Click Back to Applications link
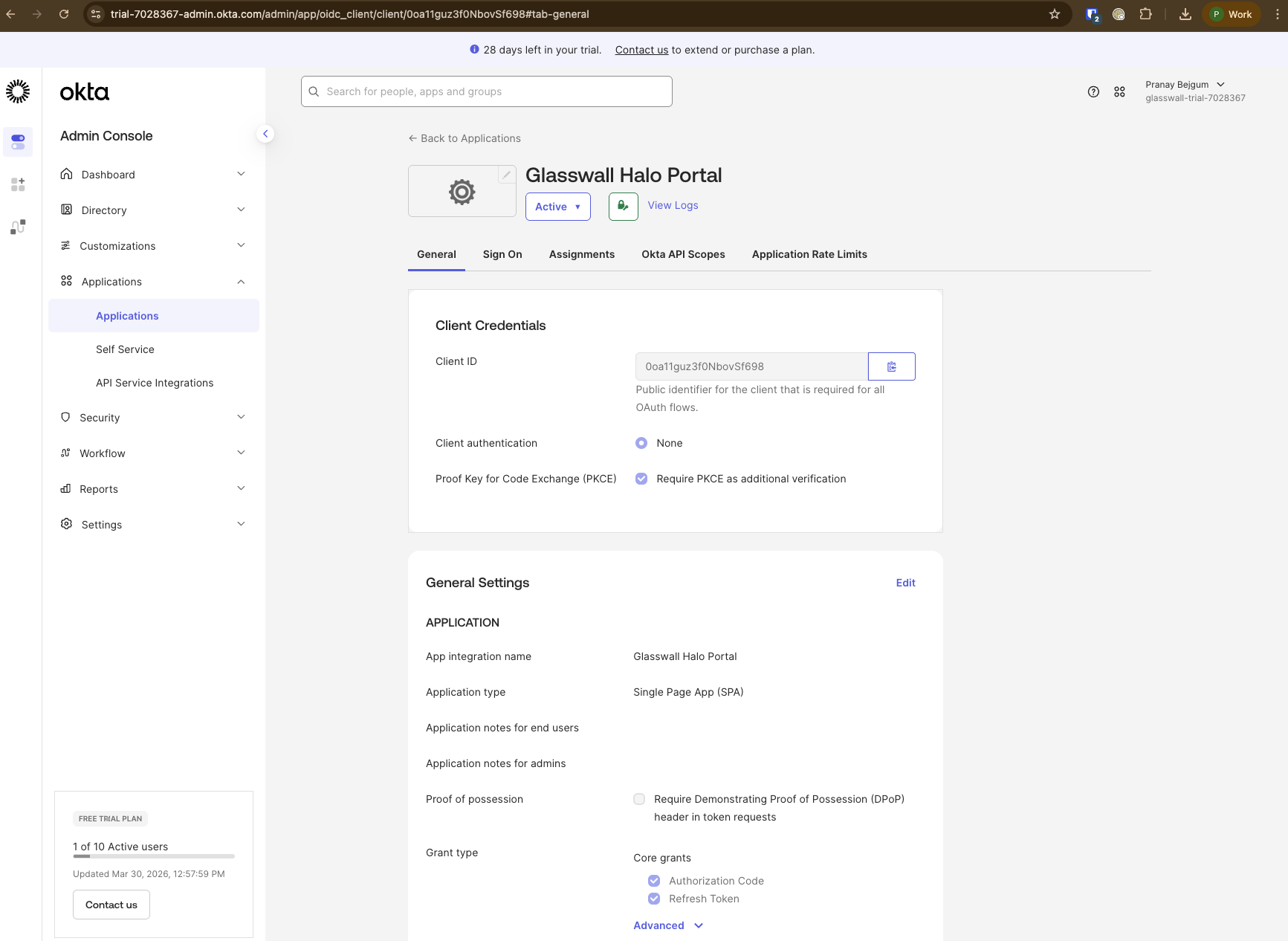 point(465,138)
